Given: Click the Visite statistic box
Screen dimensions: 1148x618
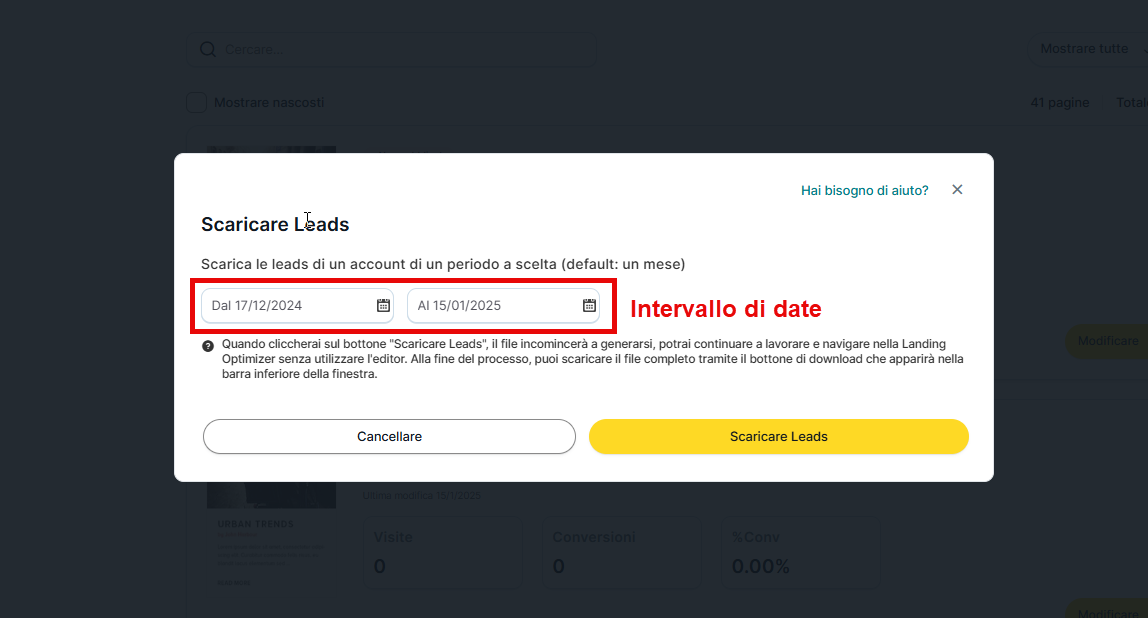Looking at the screenshot, I should tap(442, 552).
